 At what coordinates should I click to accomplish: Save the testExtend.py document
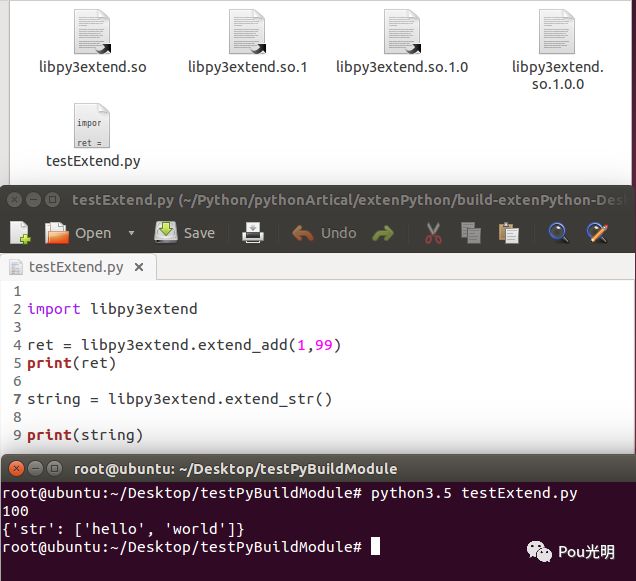coord(185,232)
